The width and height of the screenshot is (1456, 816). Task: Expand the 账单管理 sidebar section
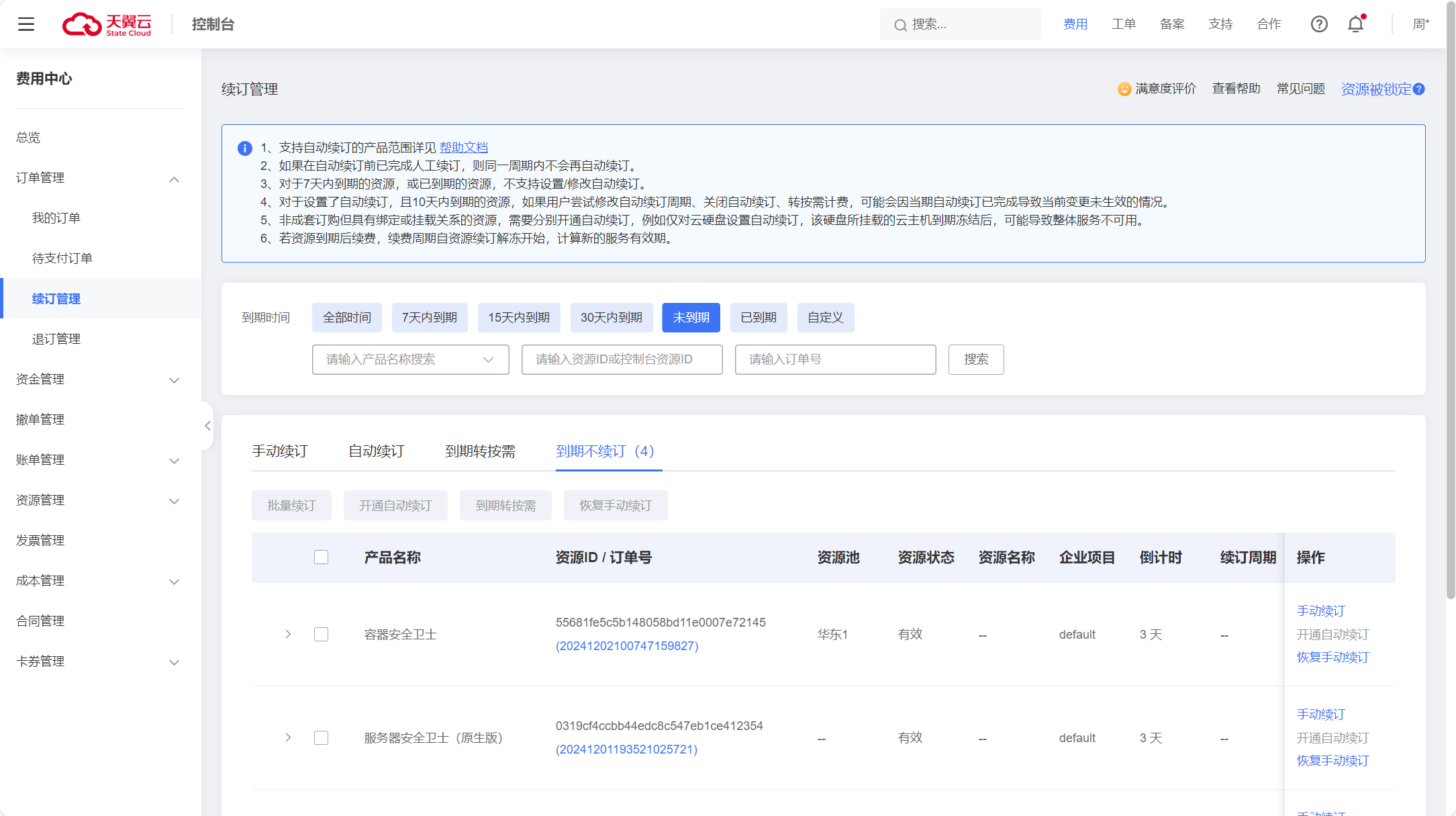point(174,461)
